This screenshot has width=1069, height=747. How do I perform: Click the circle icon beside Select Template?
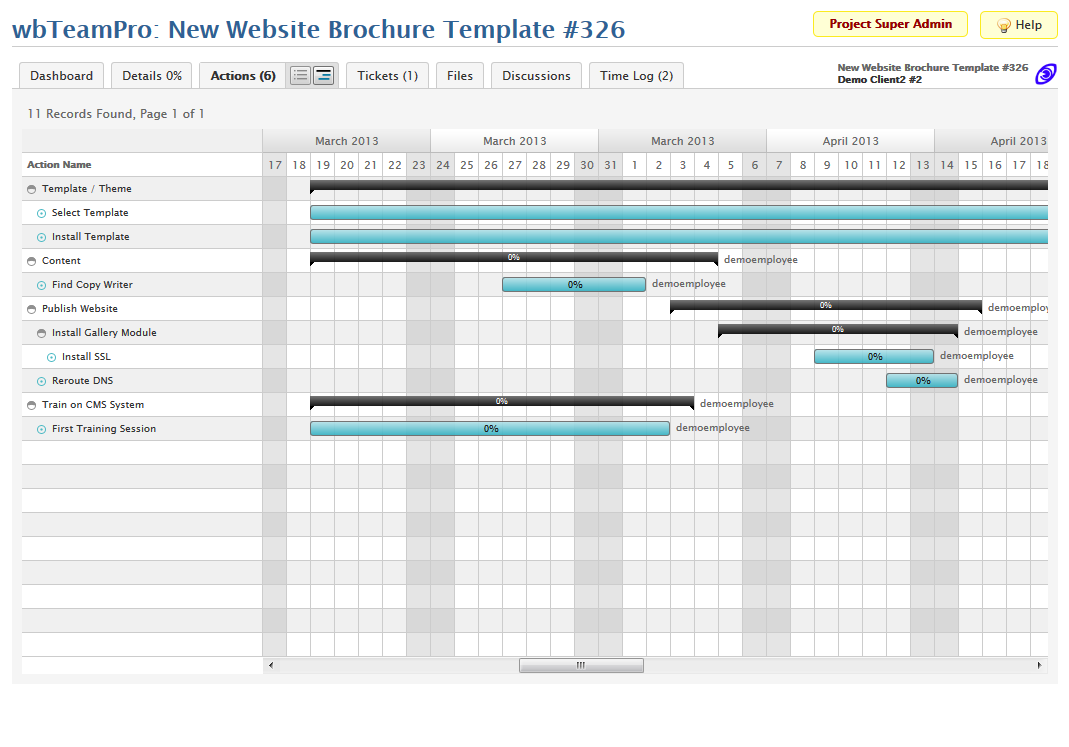(x=42, y=213)
